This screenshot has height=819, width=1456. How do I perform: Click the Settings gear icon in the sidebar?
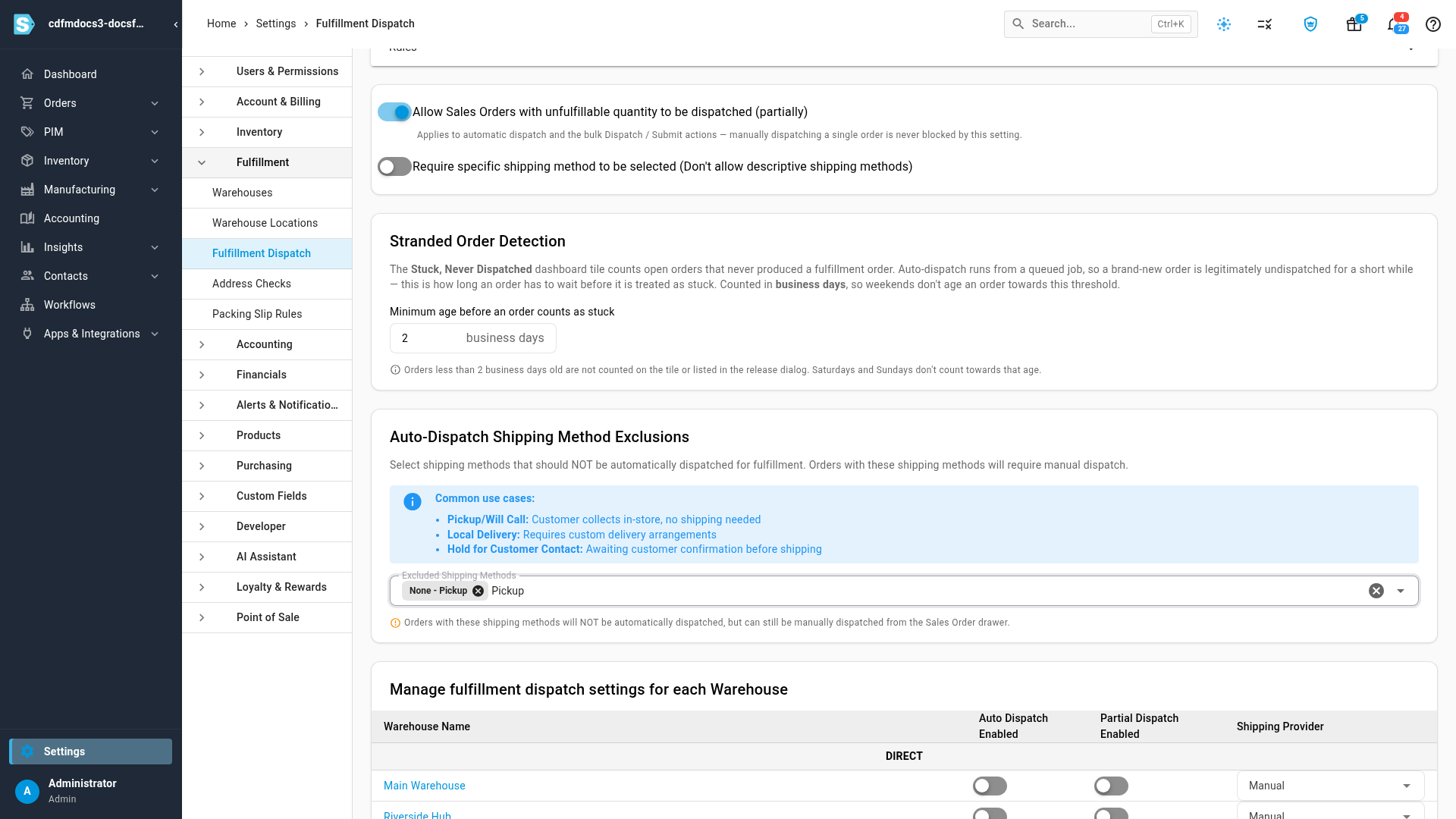click(27, 752)
